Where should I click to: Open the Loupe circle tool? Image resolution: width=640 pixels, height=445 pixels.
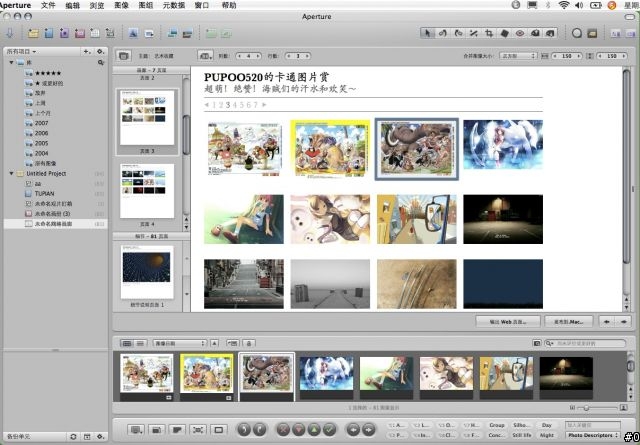[576, 33]
